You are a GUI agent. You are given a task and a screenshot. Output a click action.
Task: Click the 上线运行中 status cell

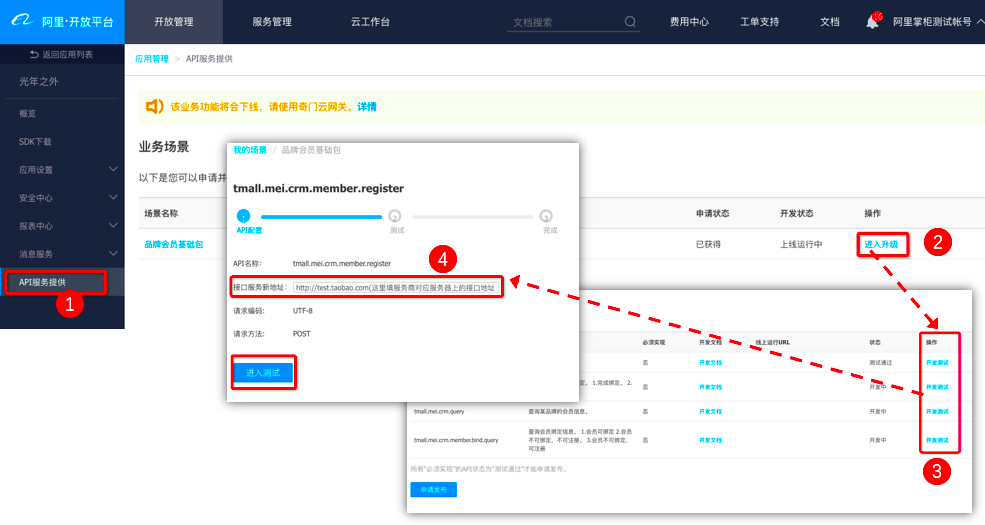click(x=801, y=244)
